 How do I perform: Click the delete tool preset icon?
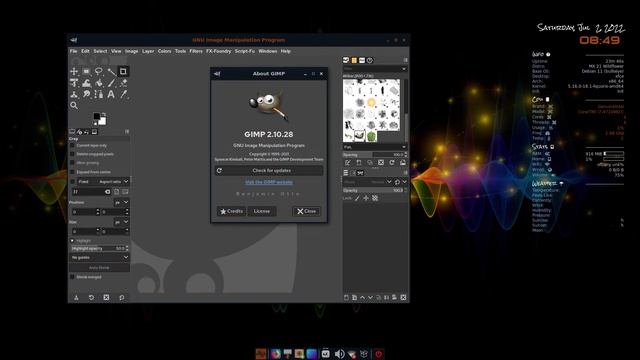click(x=106, y=298)
